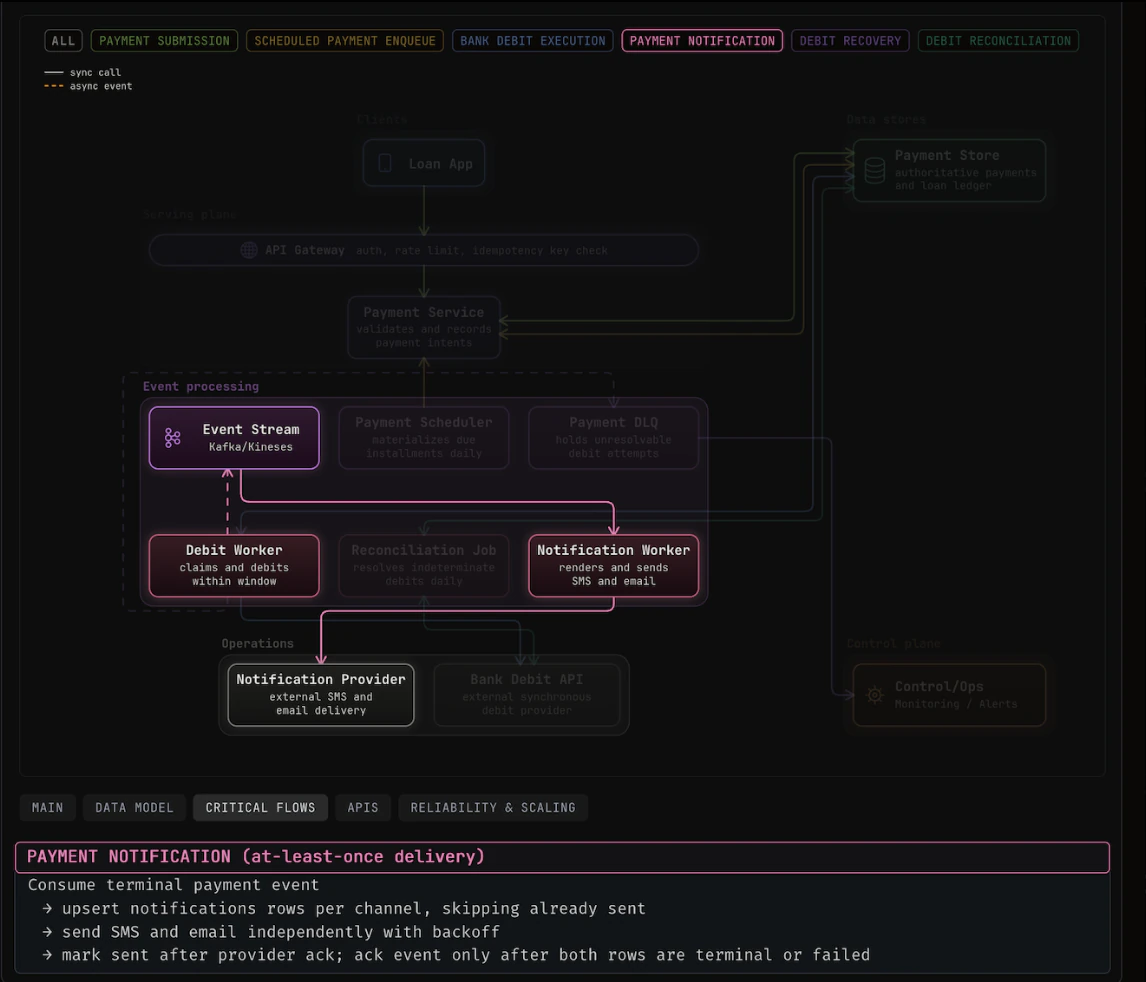The width and height of the screenshot is (1146, 982).
Task: Select the Debit Worker node
Action: 234,566
